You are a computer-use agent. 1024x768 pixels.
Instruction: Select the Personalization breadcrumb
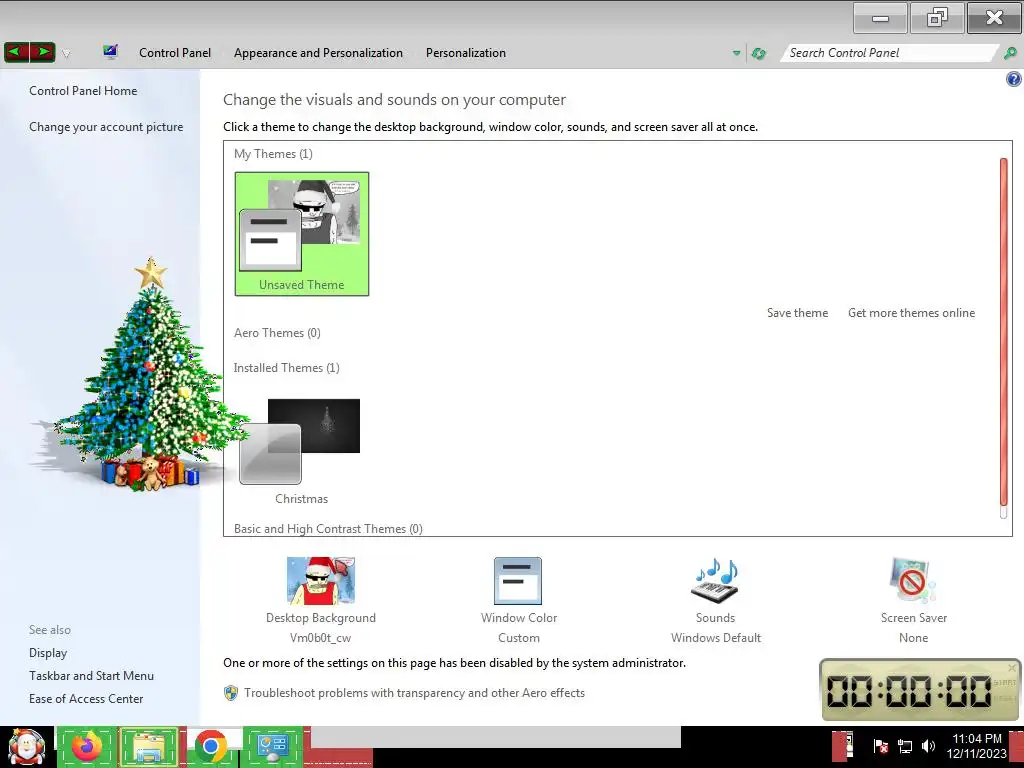pyautogui.click(x=466, y=53)
